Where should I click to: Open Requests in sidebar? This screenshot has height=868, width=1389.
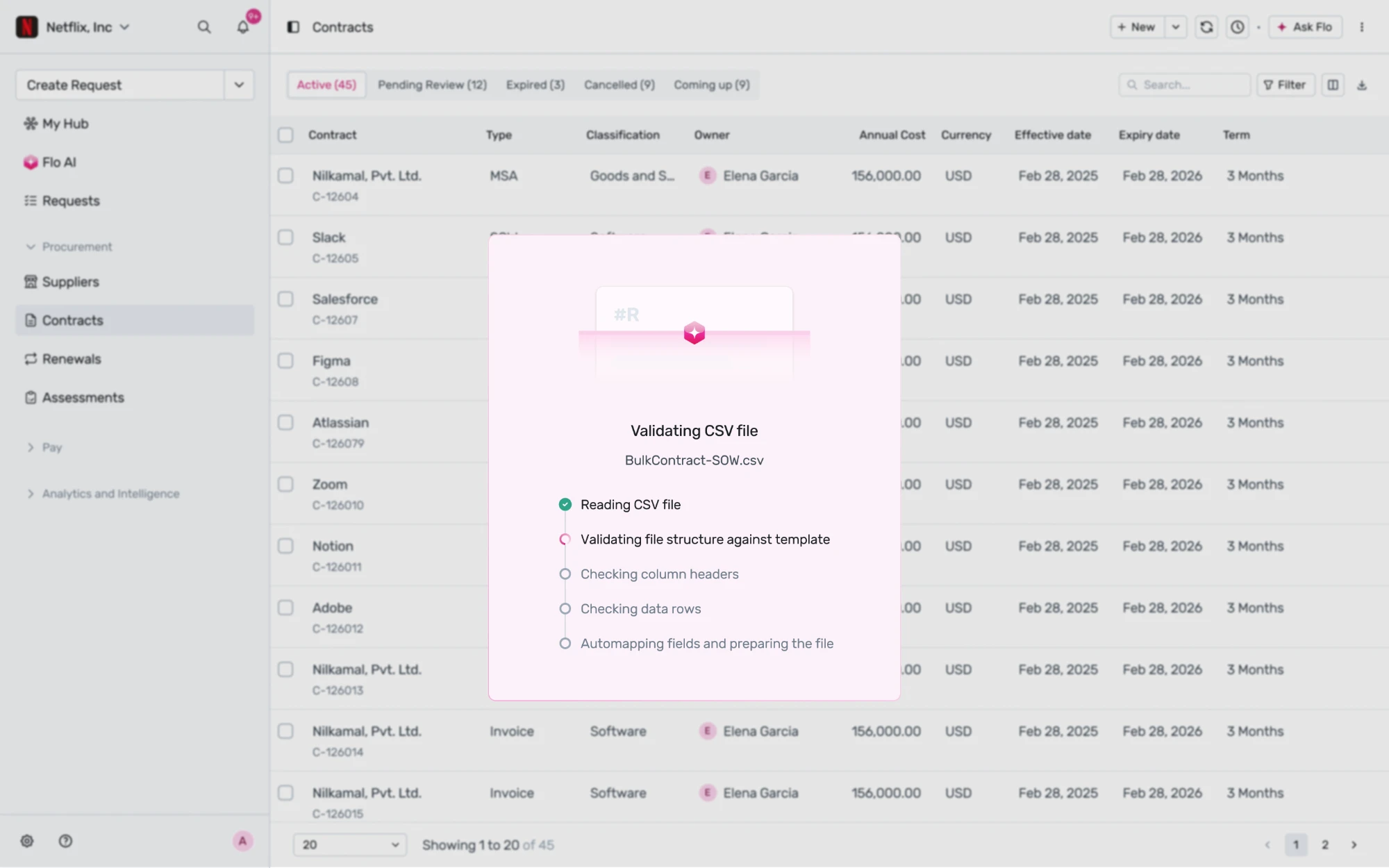135,201
